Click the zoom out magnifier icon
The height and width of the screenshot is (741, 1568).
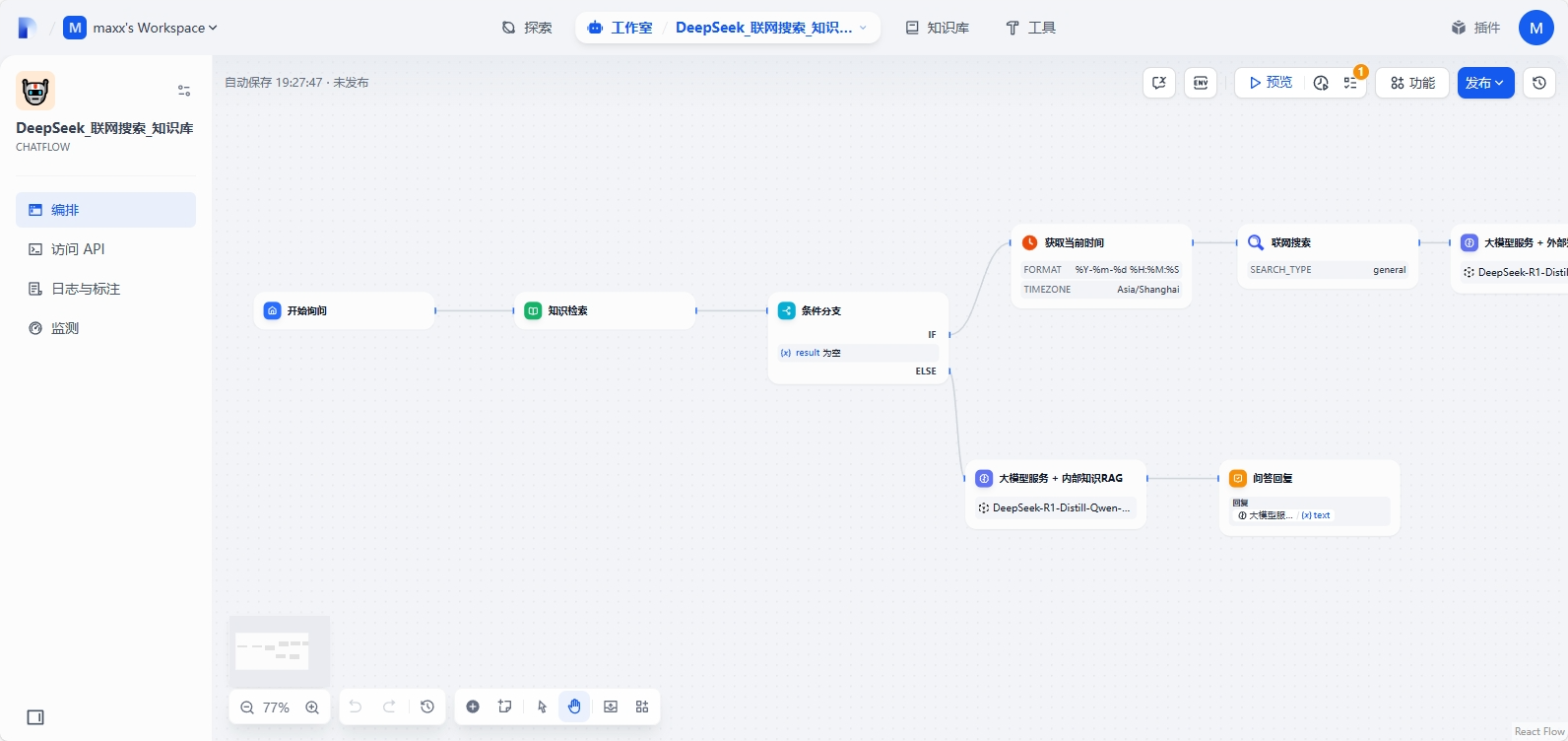(247, 707)
